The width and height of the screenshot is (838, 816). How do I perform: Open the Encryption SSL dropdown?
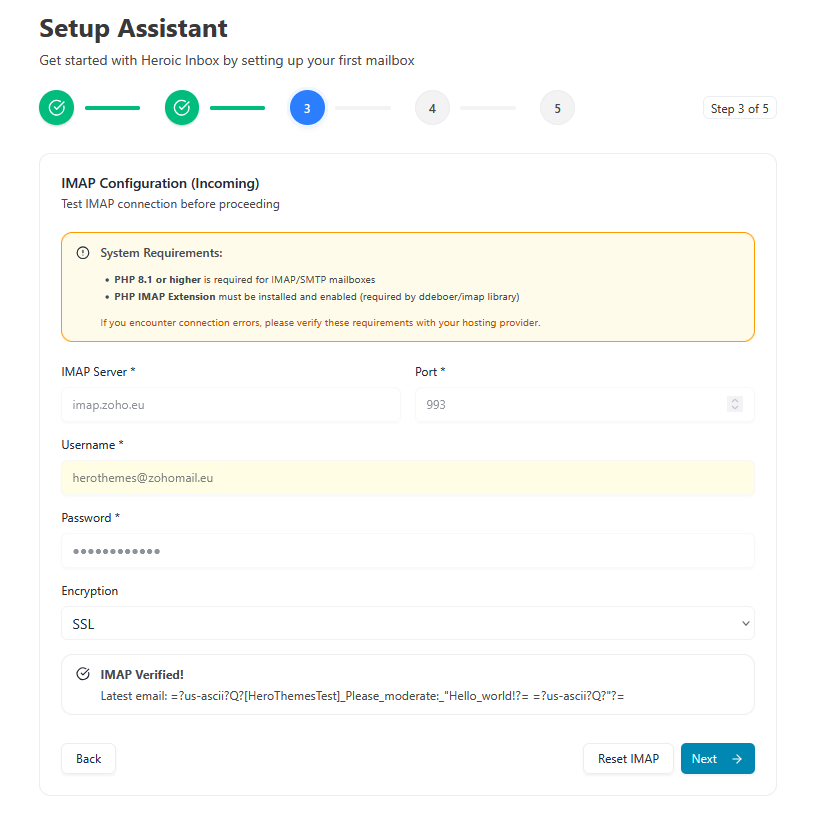(407, 623)
